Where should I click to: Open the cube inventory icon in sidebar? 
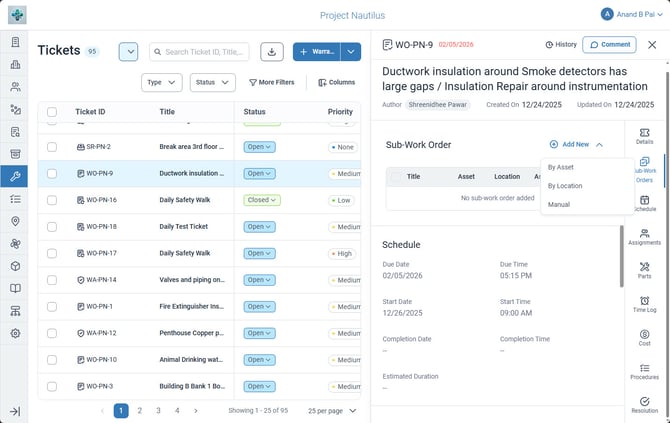(x=15, y=266)
